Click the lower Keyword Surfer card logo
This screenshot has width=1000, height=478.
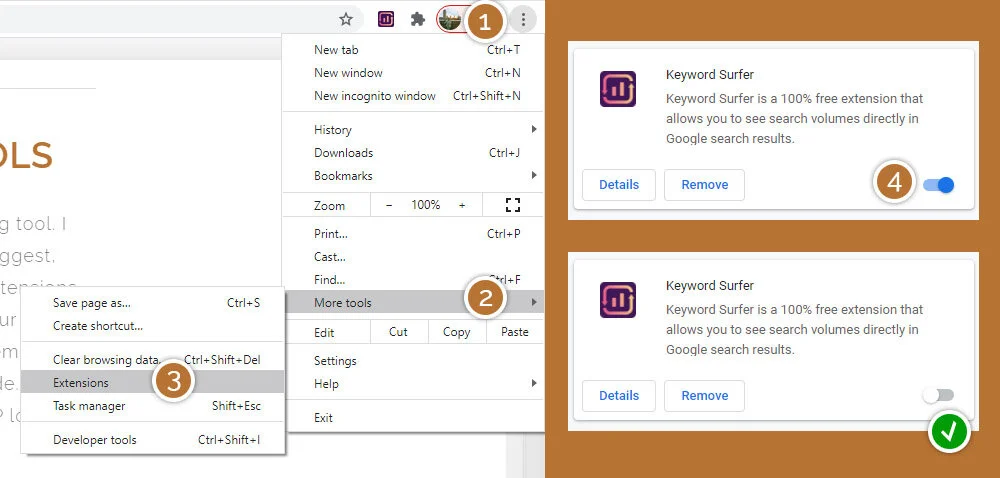[617, 300]
